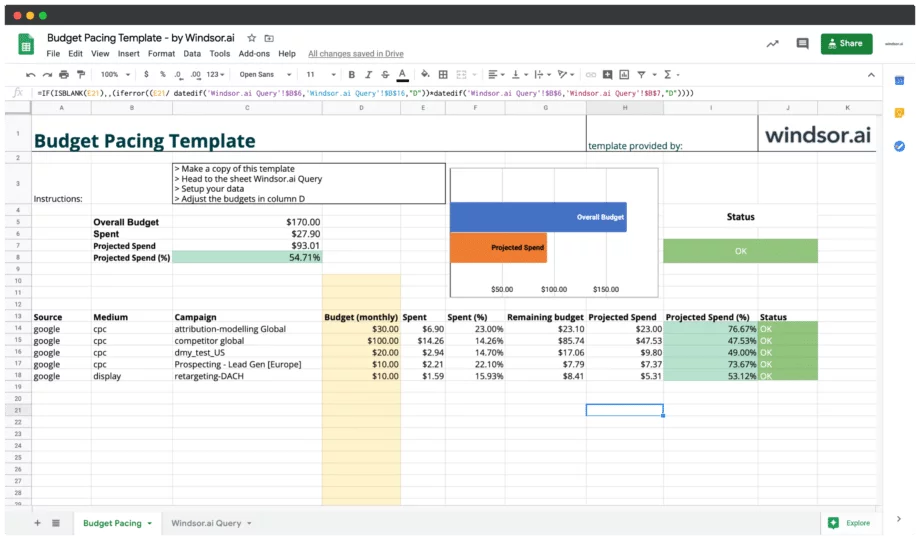Click the insert chart icon
This screenshot has width=920, height=540.
[x=624, y=75]
